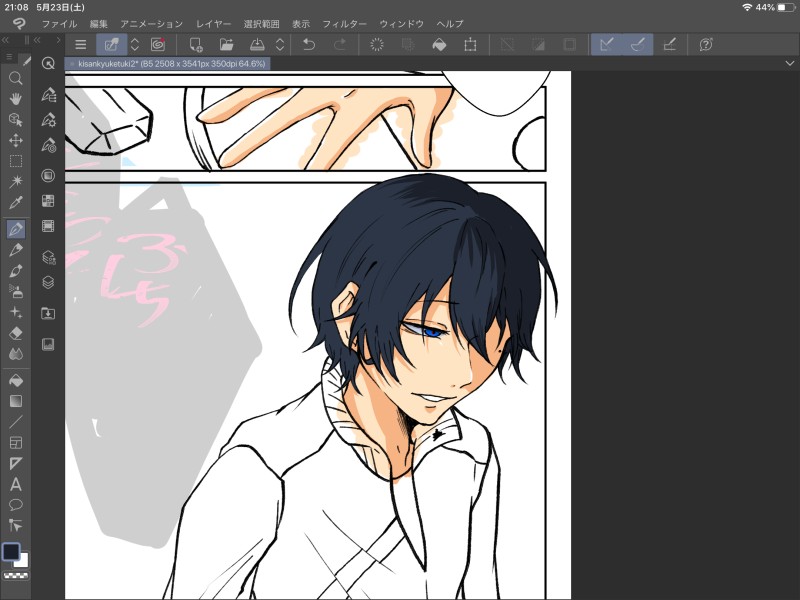Click the Scale/Rotate transform command
The height and width of the screenshot is (600, 800).
pyautogui.click(x=470, y=45)
